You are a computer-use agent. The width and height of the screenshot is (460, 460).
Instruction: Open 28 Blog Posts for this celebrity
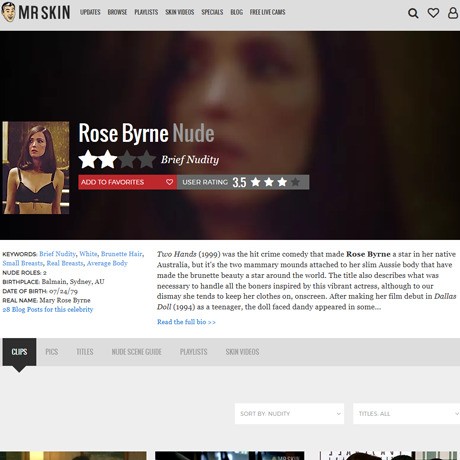[x=48, y=310]
